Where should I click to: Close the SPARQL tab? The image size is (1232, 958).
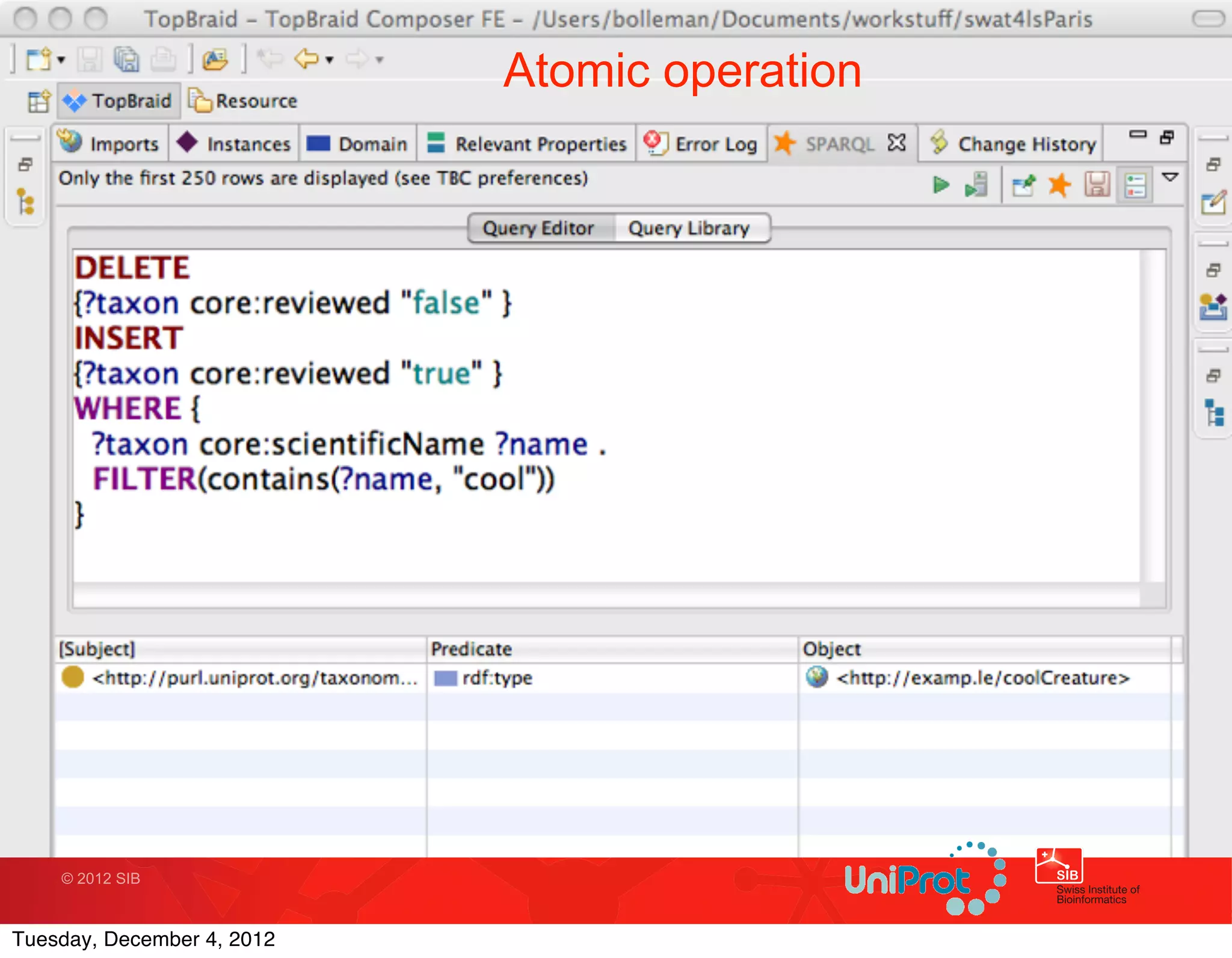[x=896, y=143]
